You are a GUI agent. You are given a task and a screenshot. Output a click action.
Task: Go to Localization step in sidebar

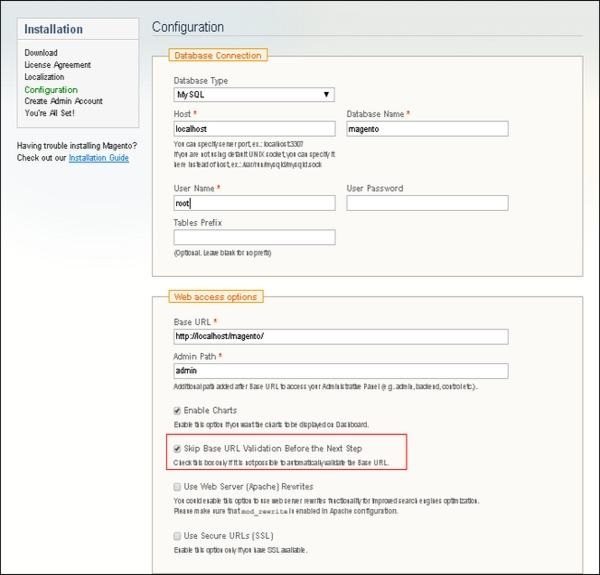[44, 77]
